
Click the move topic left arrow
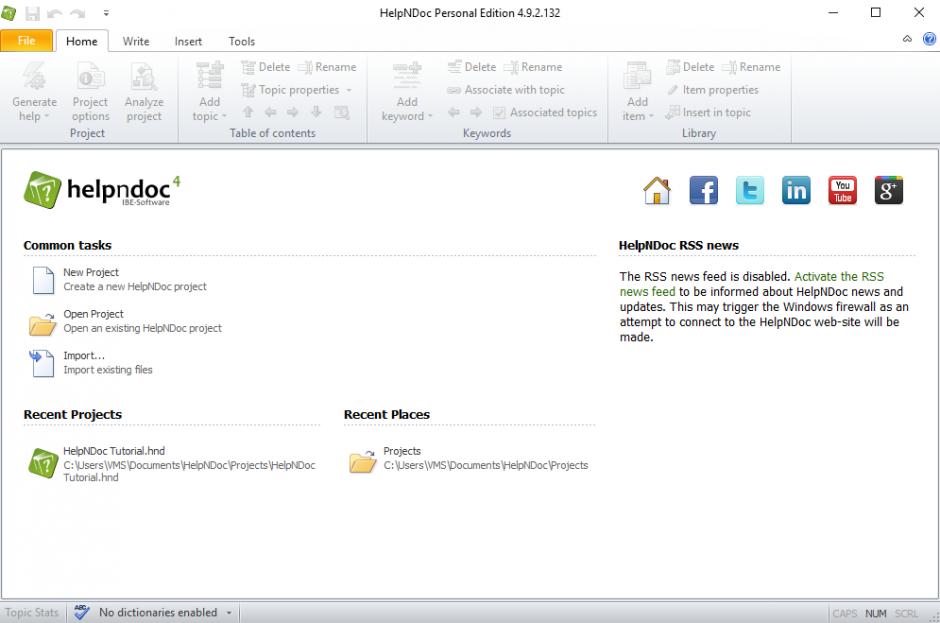pos(270,112)
